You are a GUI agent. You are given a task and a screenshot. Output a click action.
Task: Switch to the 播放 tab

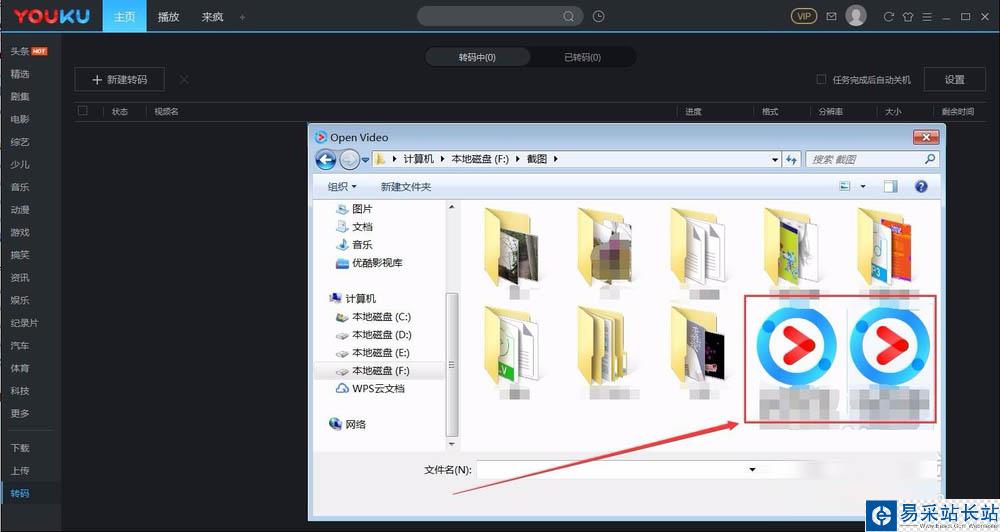(x=168, y=17)
